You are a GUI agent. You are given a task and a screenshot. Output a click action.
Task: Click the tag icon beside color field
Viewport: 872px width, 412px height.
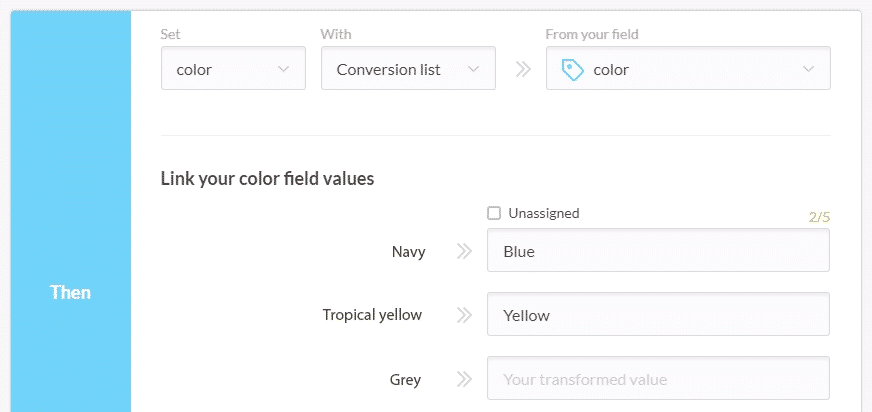[572, 70]
